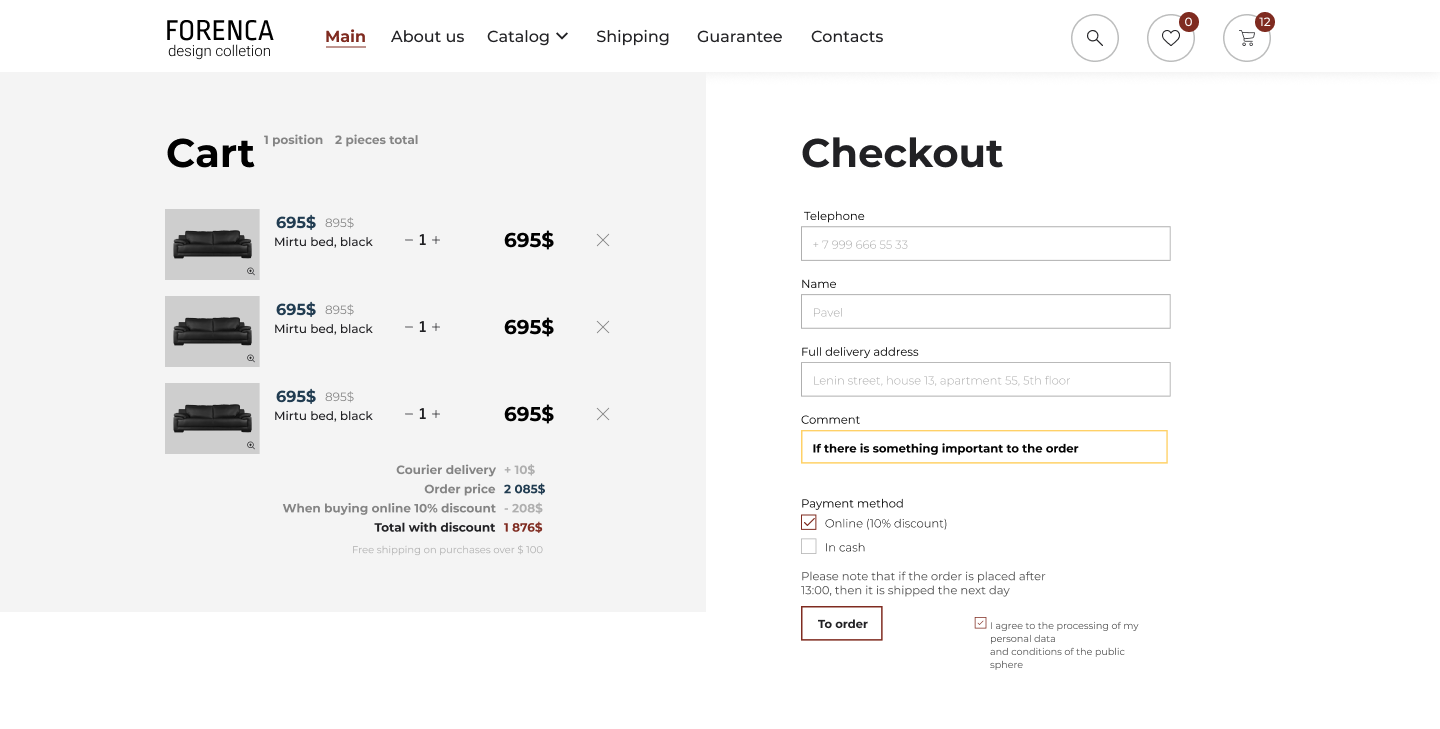Image resolution: width=1440 pixels, height=729 pixels.
Task: Toggle the Online (10% discount) checkbox
Action: pos(809,522)
